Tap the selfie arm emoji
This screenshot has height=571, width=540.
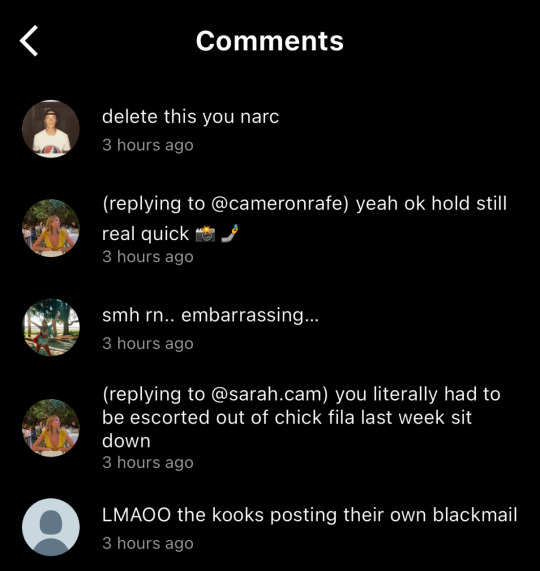pos(230,233)
